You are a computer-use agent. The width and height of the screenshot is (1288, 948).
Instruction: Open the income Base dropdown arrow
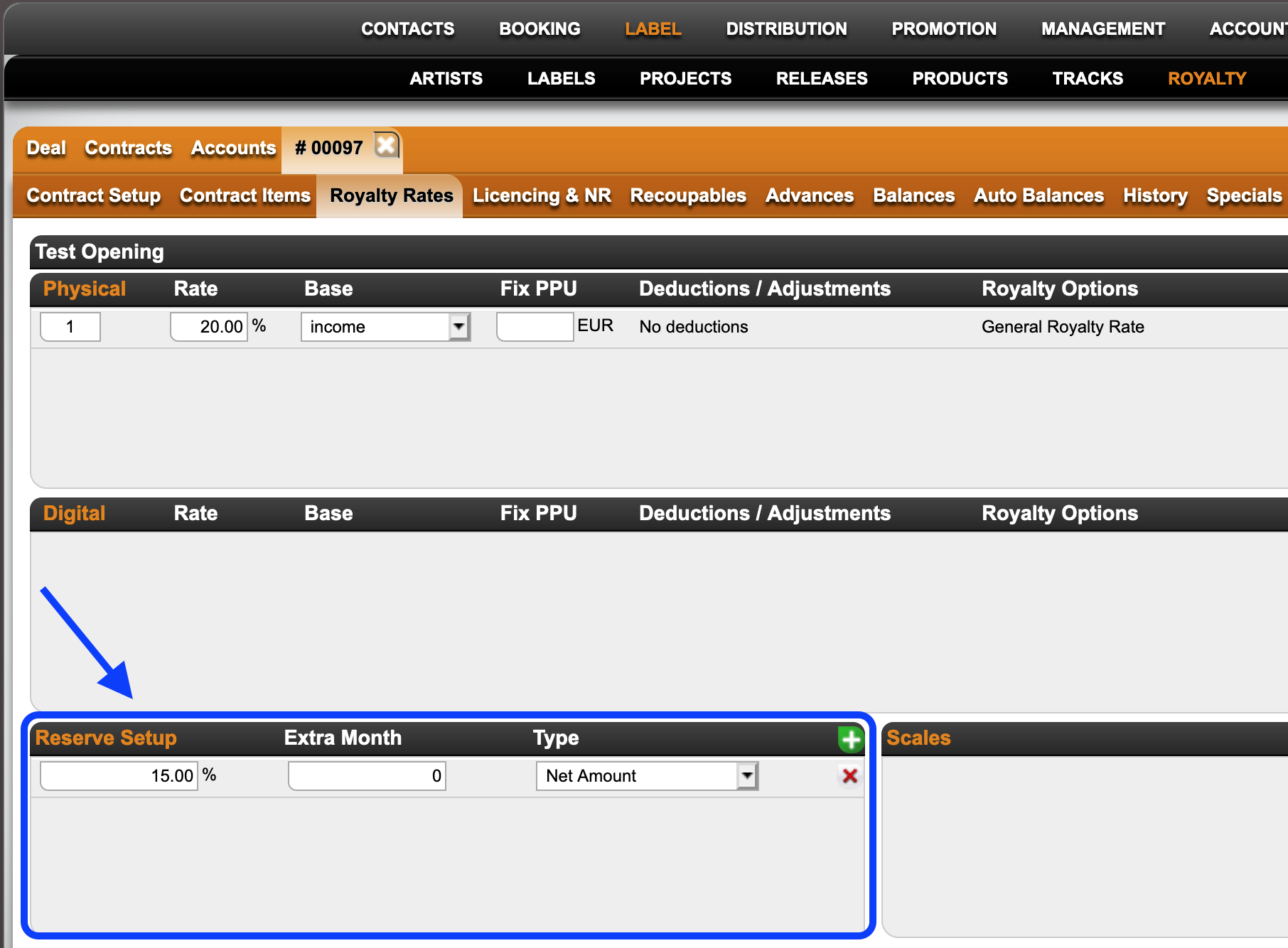click(x=459, y=326)
